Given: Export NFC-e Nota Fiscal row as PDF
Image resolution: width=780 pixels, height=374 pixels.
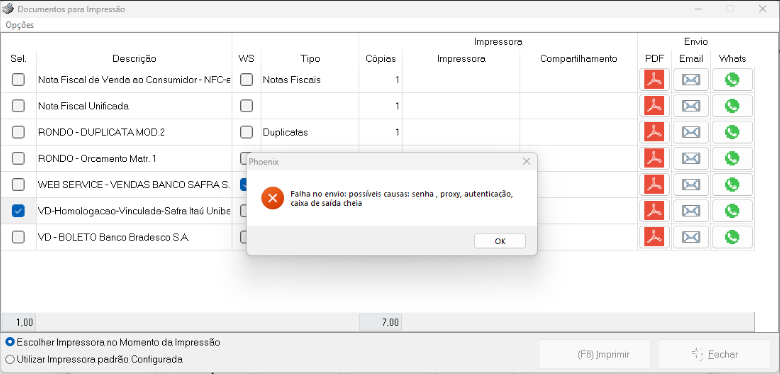Looking at the screenshot, I should coord(654,80).
